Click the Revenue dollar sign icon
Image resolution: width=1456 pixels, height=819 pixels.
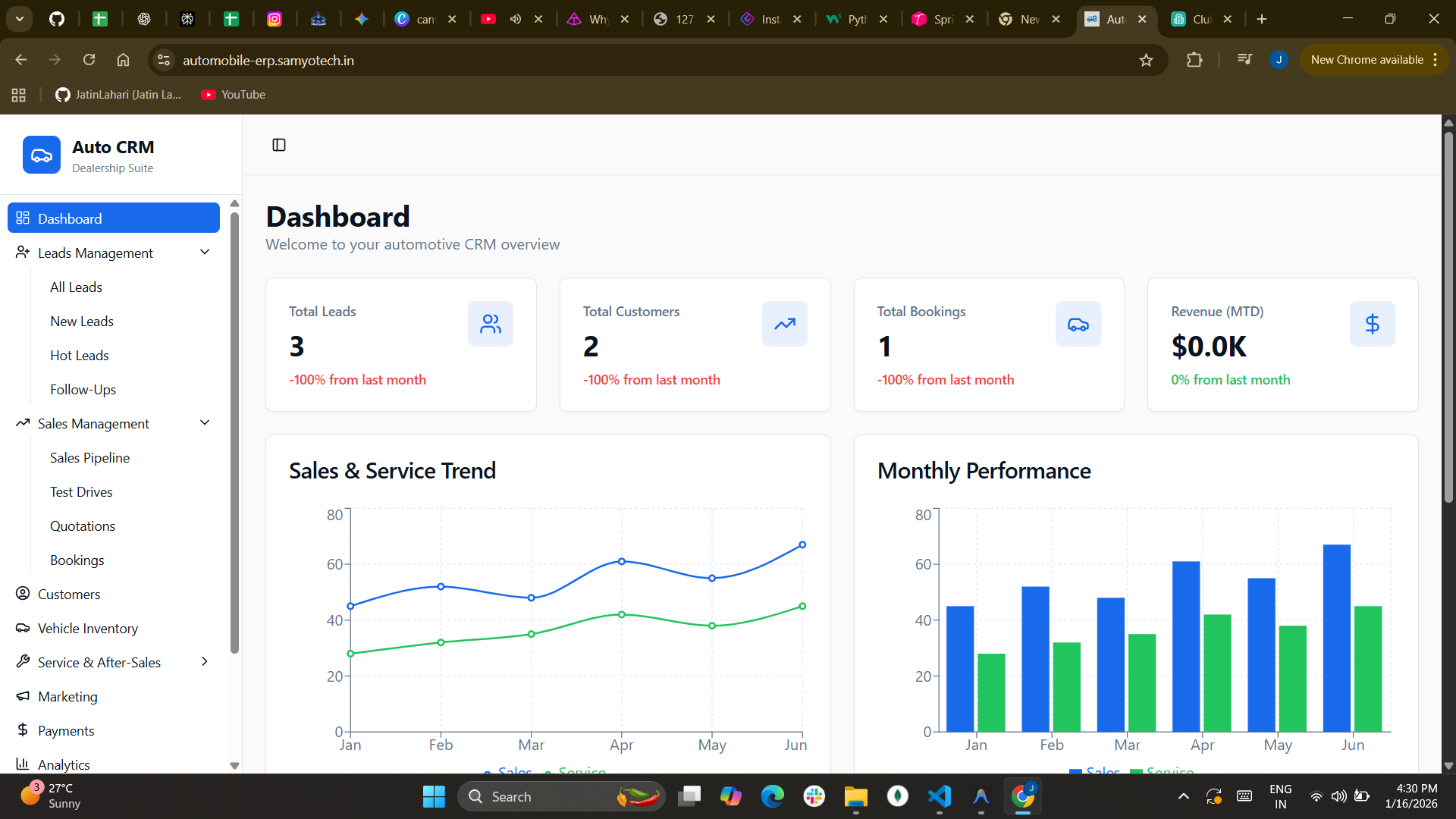pyautogui.click(x=1372, y=325)
